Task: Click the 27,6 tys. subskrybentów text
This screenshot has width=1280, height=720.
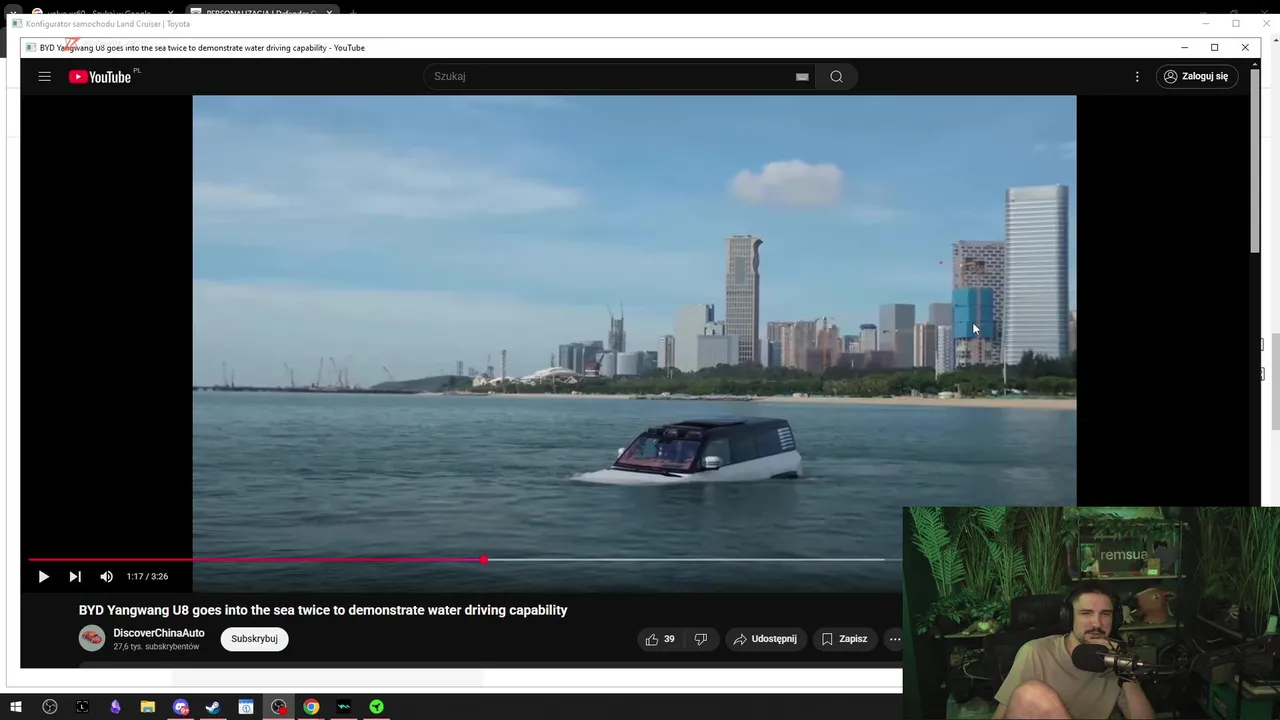Action: point(156,647)
